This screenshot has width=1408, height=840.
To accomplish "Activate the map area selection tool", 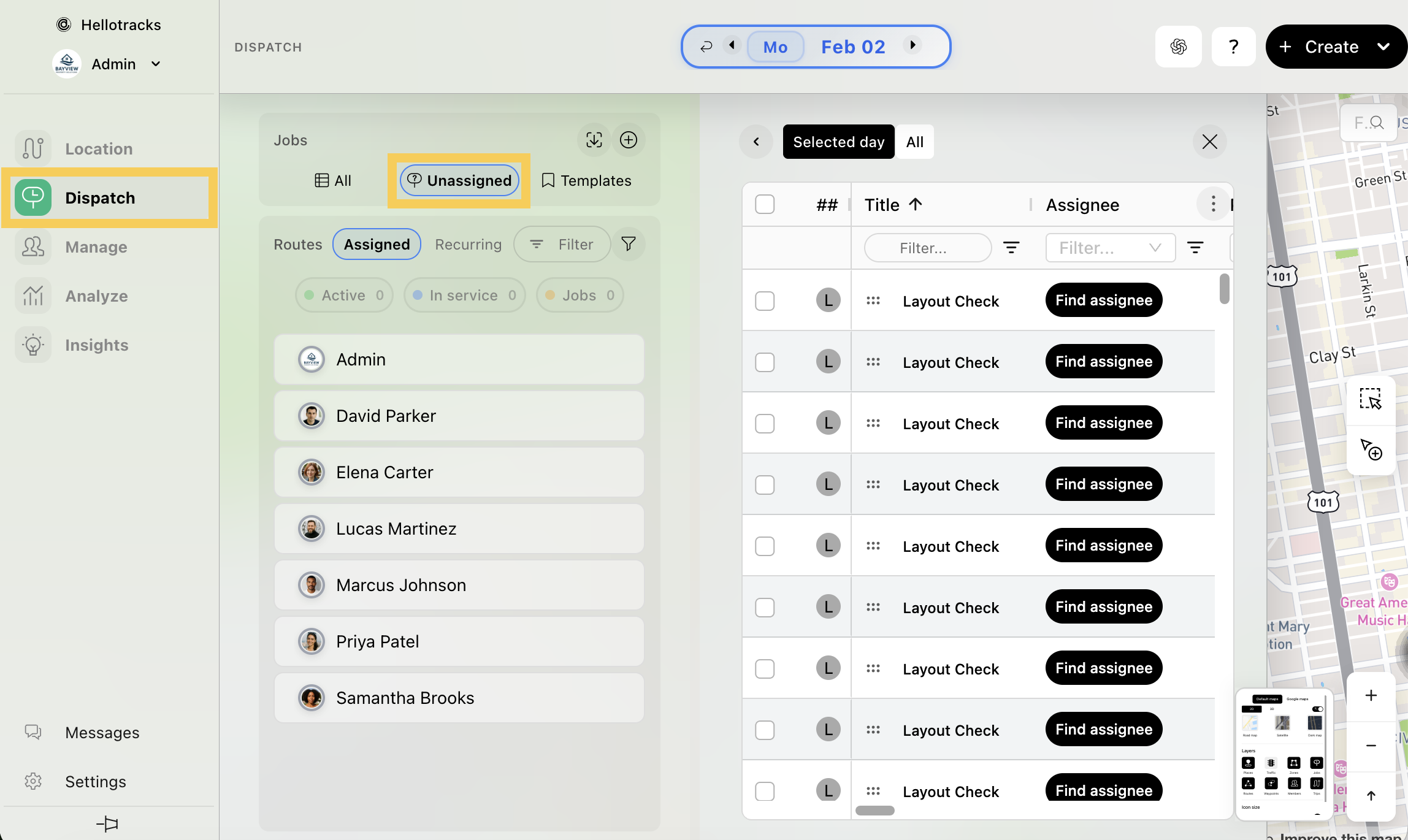I will click(1370, 399).
